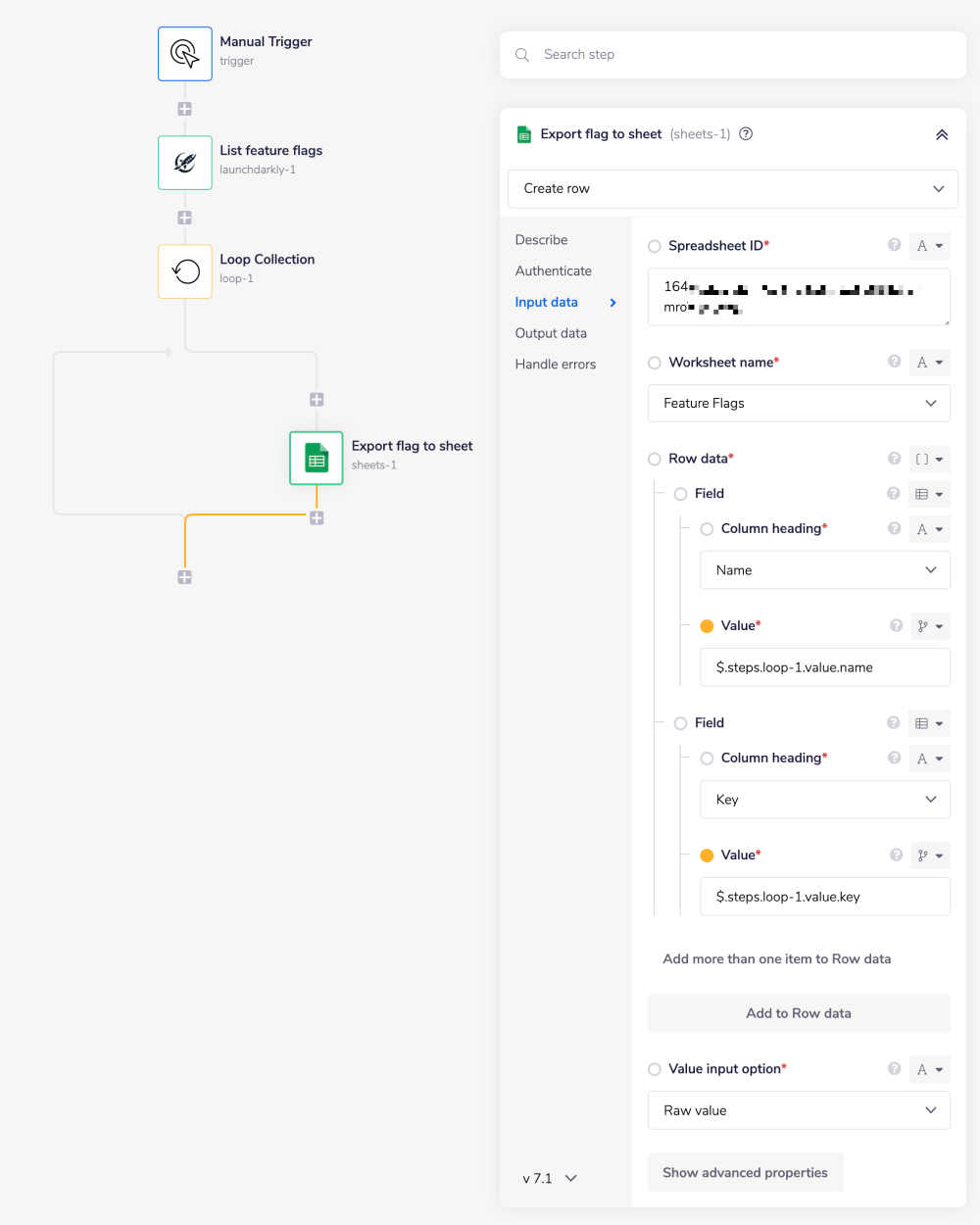Toggle the Spreadsheet ID radio button

point(655,246)
